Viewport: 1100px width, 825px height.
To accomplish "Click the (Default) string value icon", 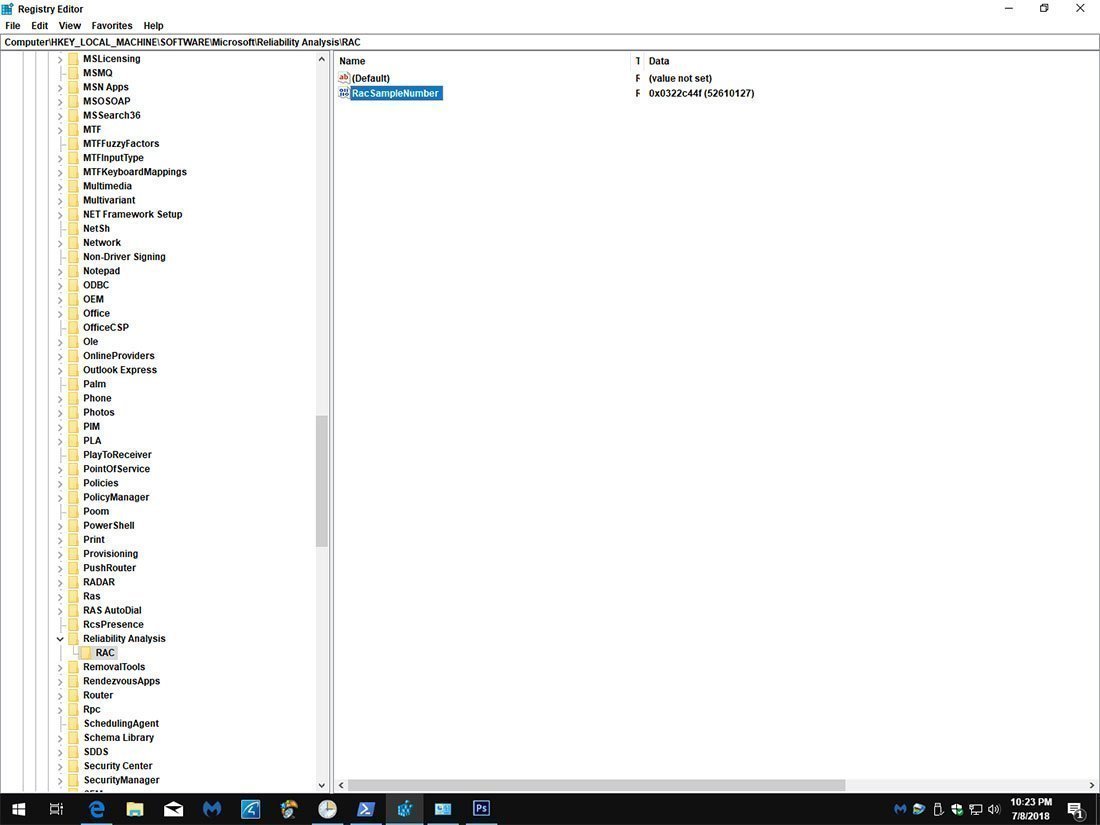I will (x=344, y=78).
